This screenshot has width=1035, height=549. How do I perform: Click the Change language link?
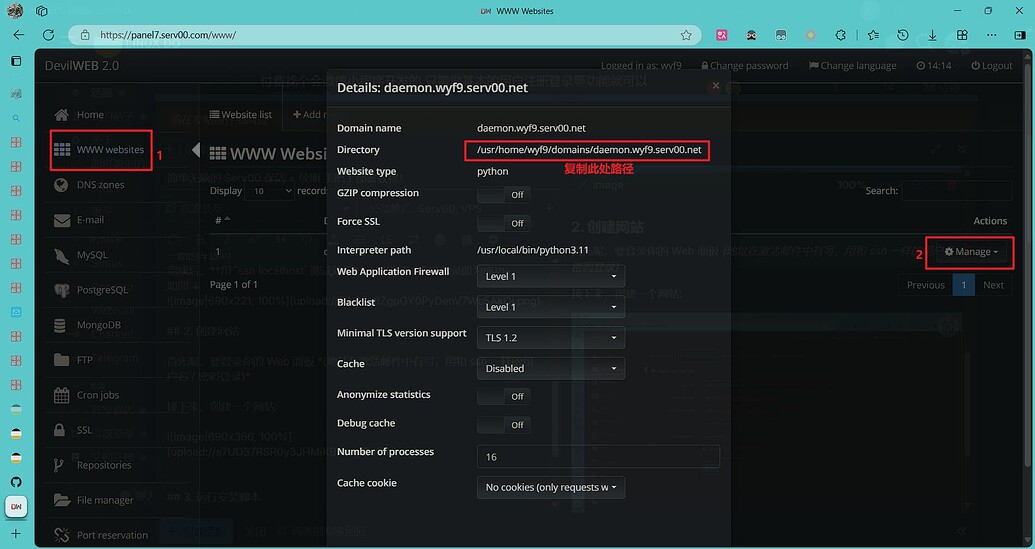pyautogui.click(x=853, y=65)
